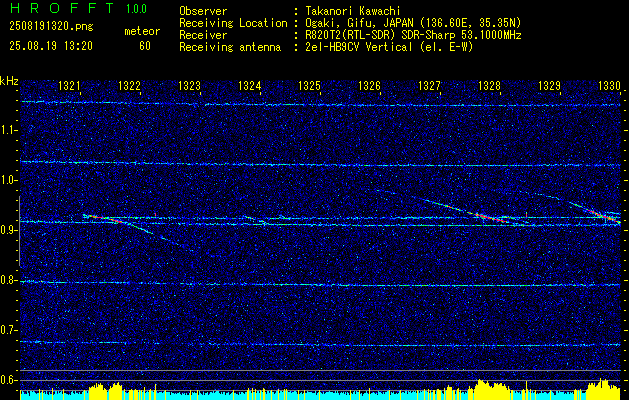Click the 1321 time marker

69,85
